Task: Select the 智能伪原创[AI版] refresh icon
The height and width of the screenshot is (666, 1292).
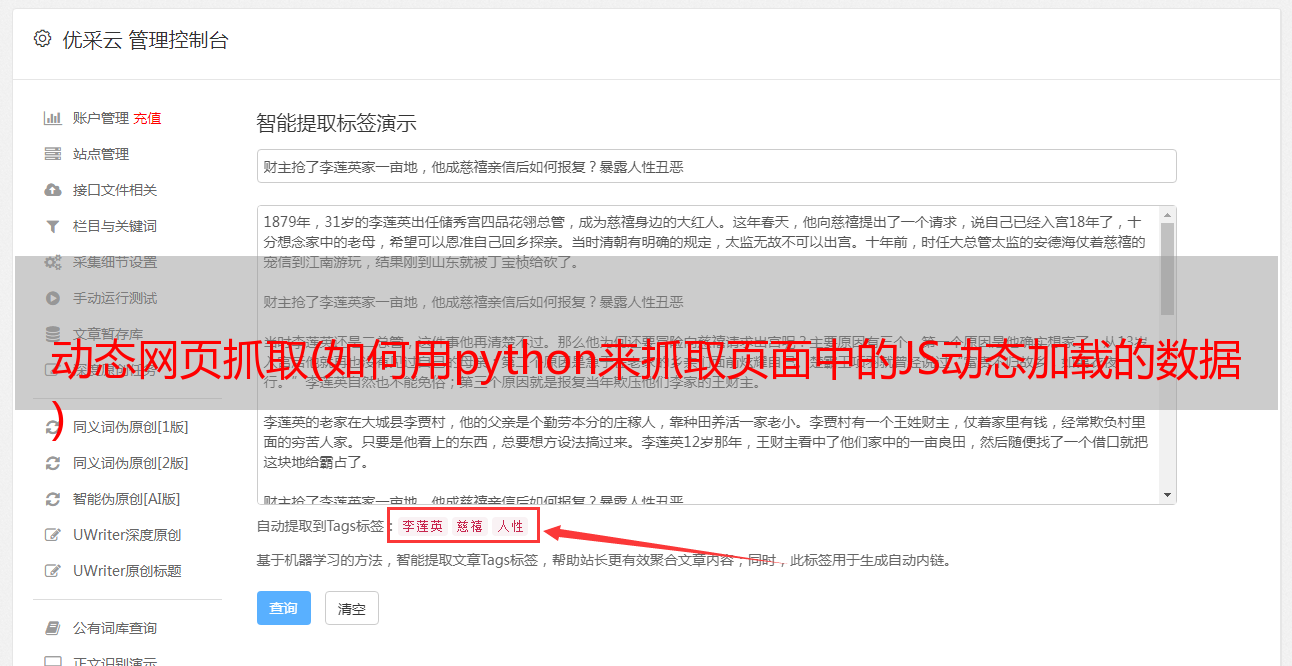Action: [x=53, y=499]
